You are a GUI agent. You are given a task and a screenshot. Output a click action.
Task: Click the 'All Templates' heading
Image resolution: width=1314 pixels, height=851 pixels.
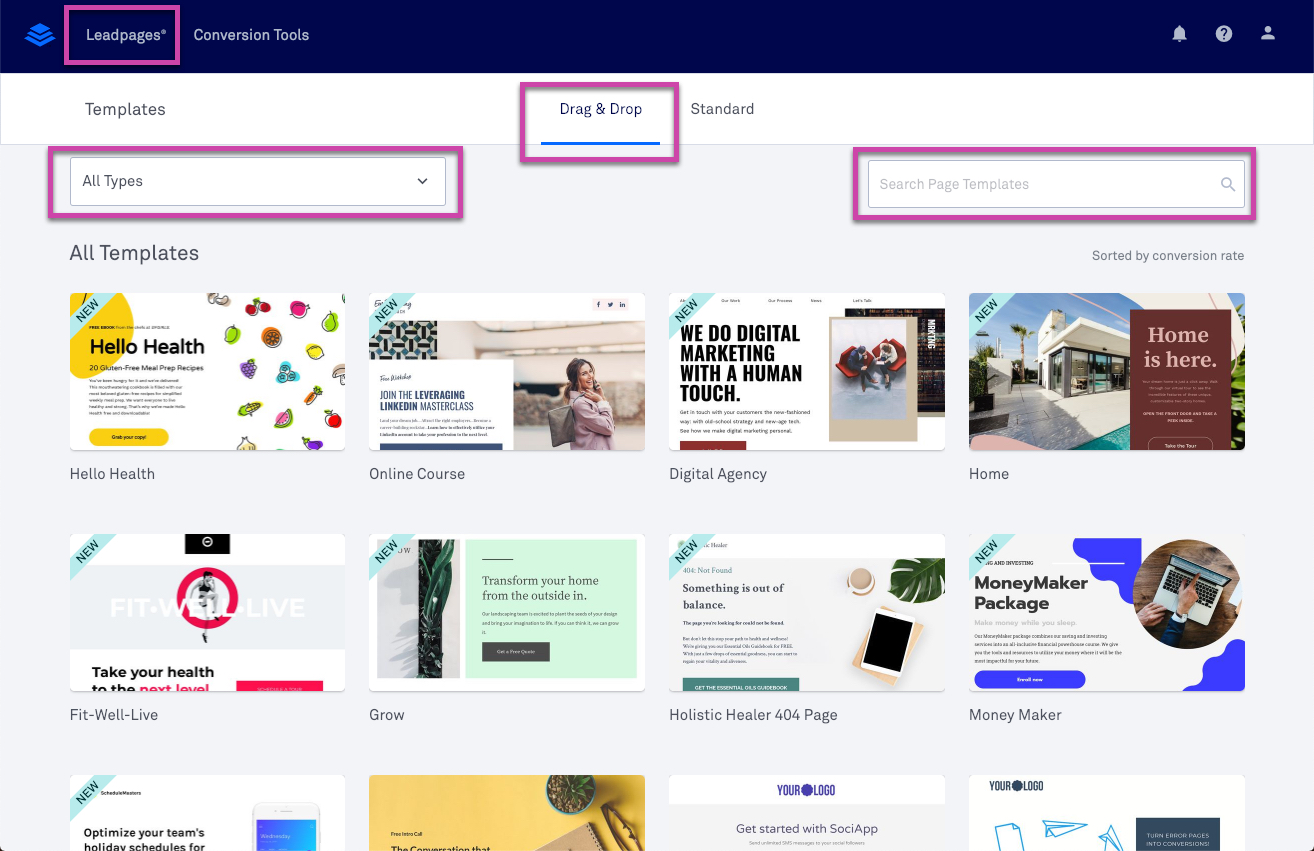click(134, 253)
